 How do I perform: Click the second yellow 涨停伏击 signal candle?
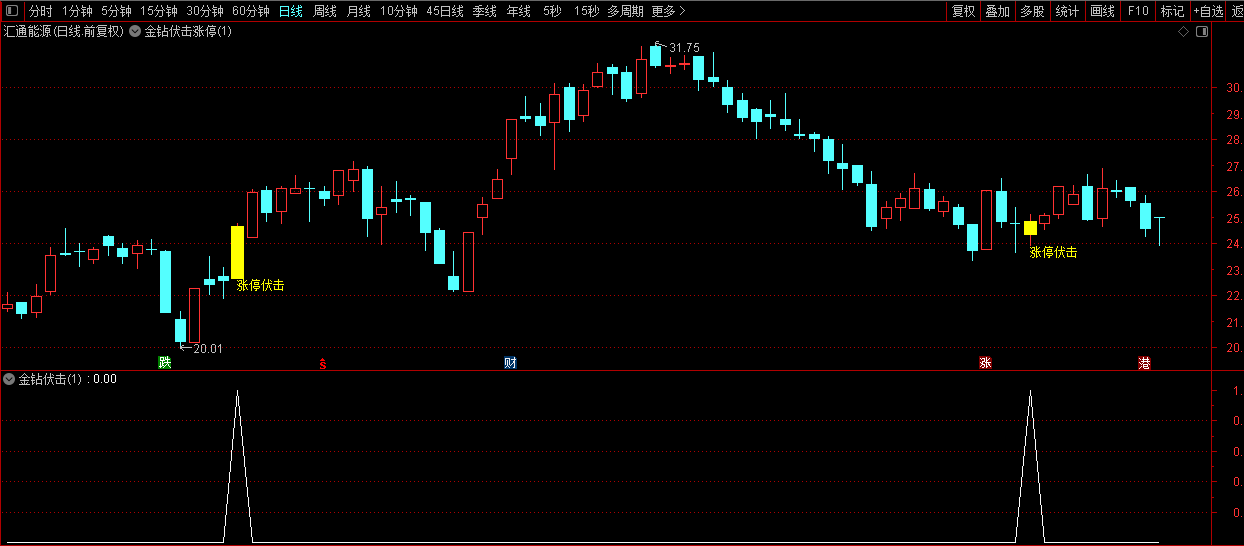(1030, 228)
